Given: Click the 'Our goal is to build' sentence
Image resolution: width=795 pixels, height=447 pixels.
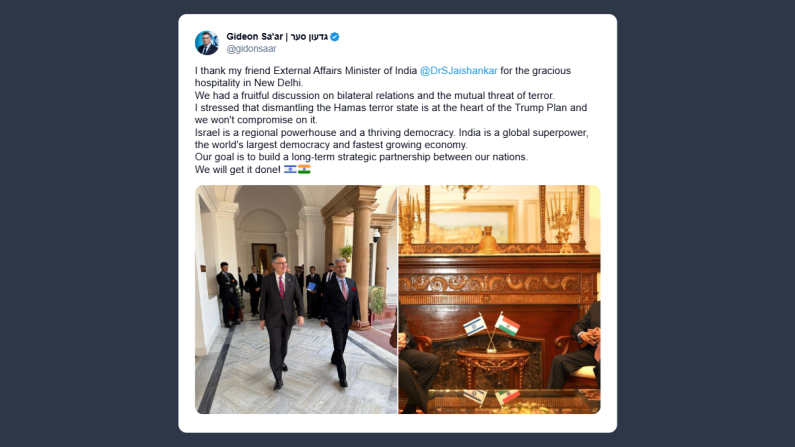Looking at the screenshot, I should click(361, 157).
